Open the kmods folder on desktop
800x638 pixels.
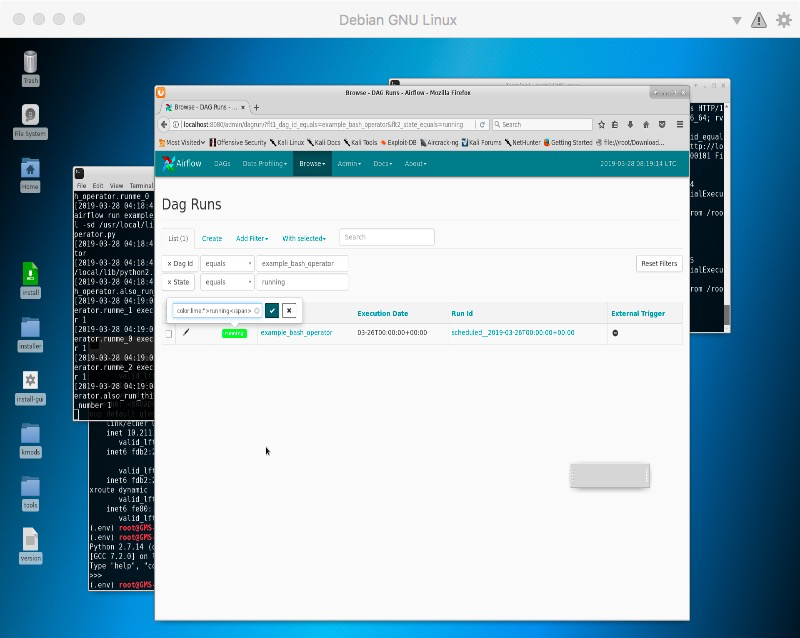[x=30, y=440]
